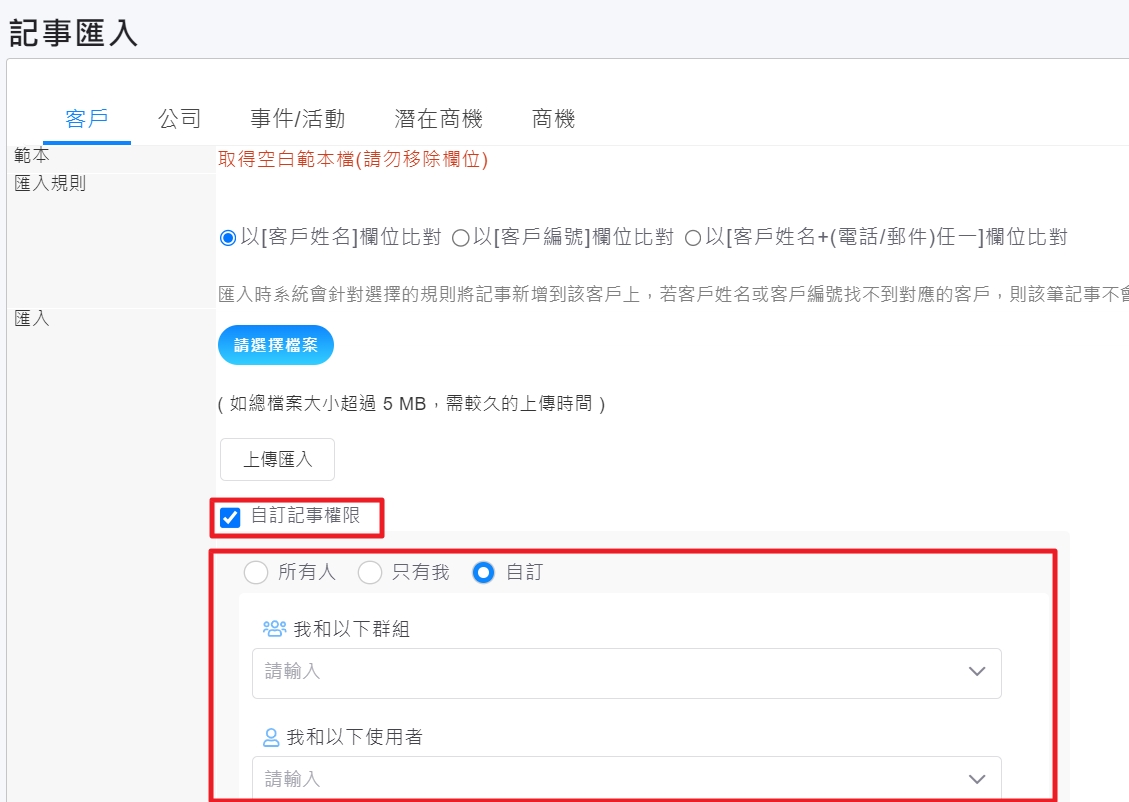
Task: Open the 事件/活動 tab
Action: tap(297, 119)
